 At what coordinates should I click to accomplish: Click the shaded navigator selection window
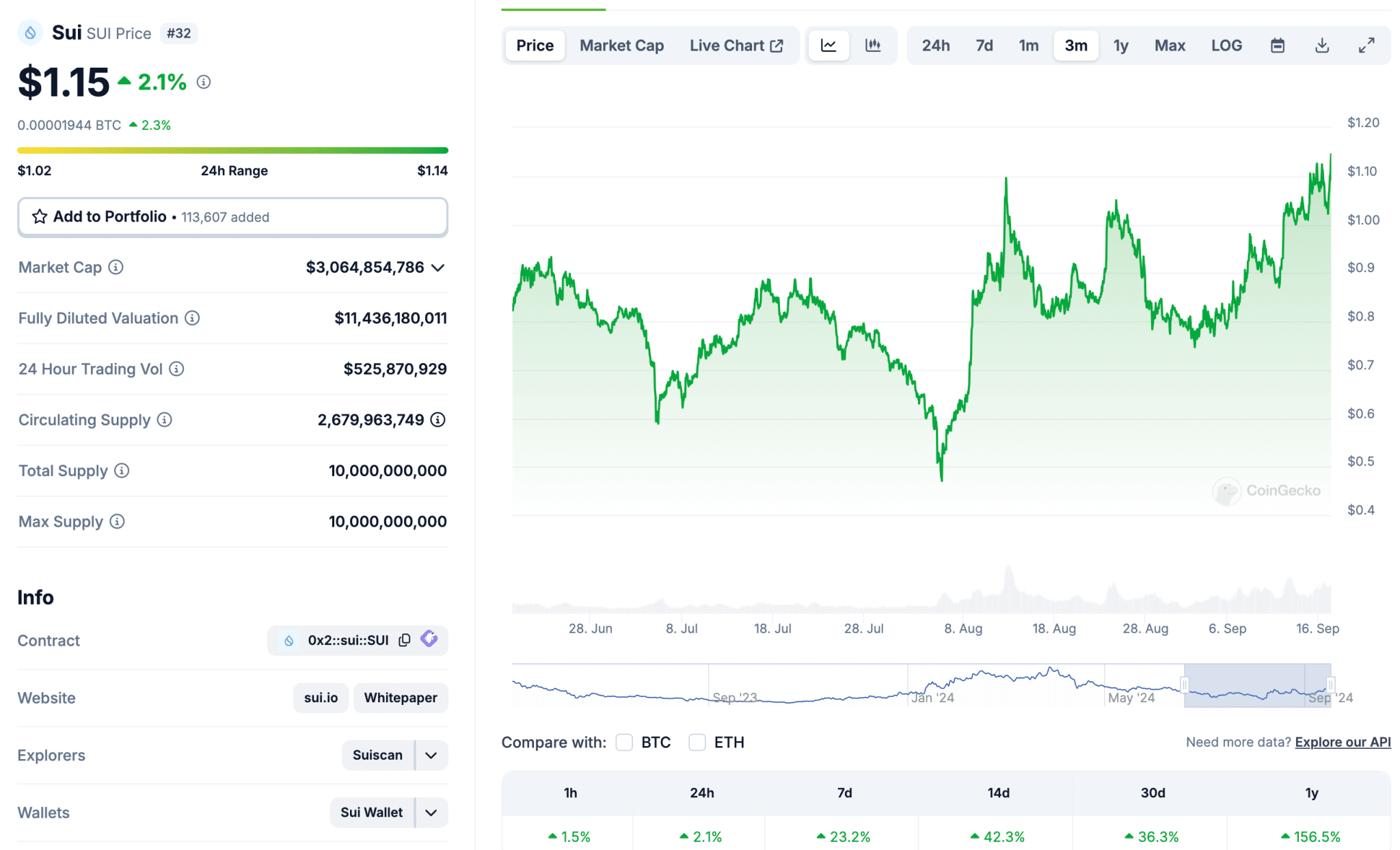tap(1258, 685)
